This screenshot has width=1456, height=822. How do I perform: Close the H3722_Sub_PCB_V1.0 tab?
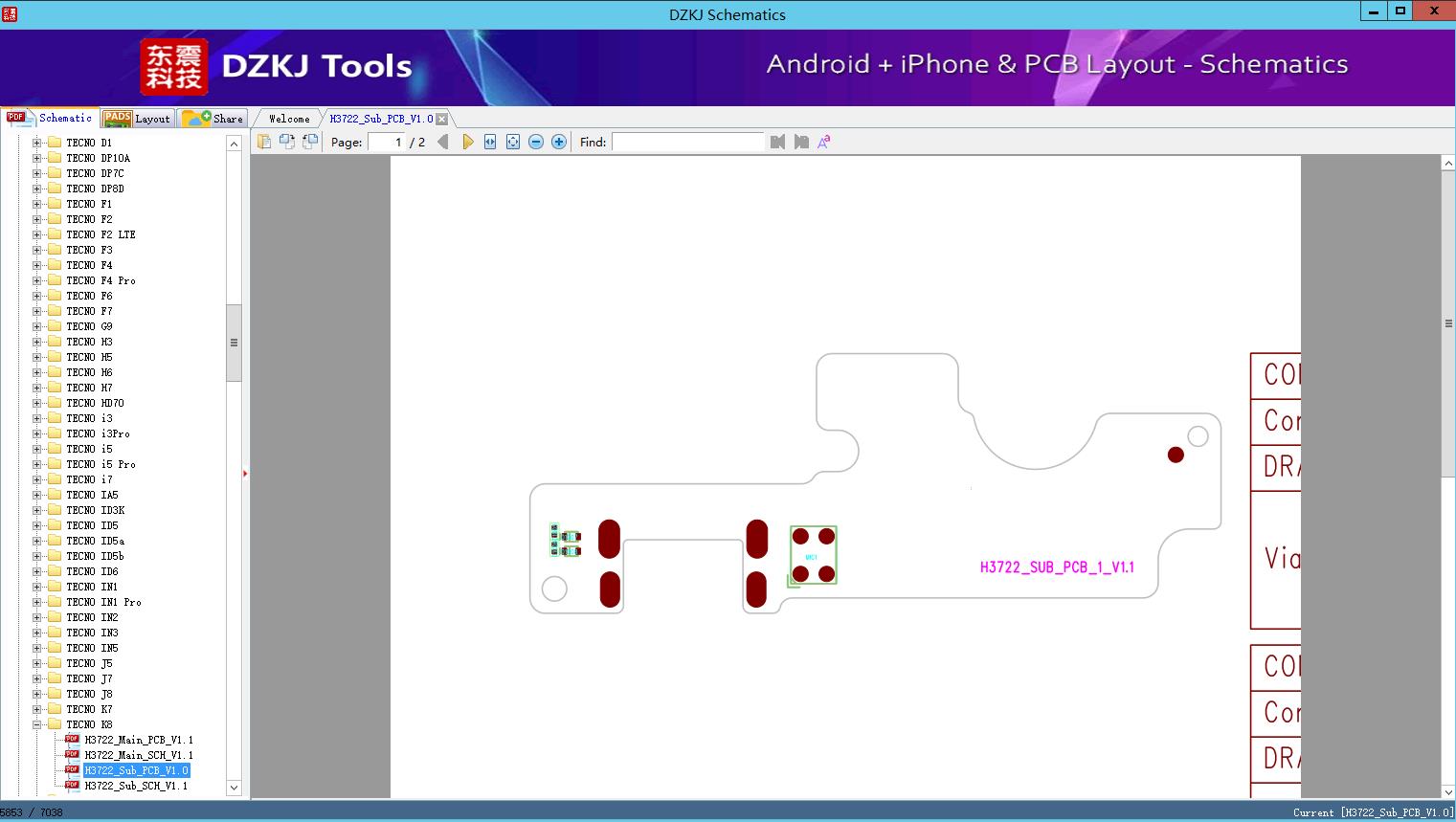tap(442, 119)
